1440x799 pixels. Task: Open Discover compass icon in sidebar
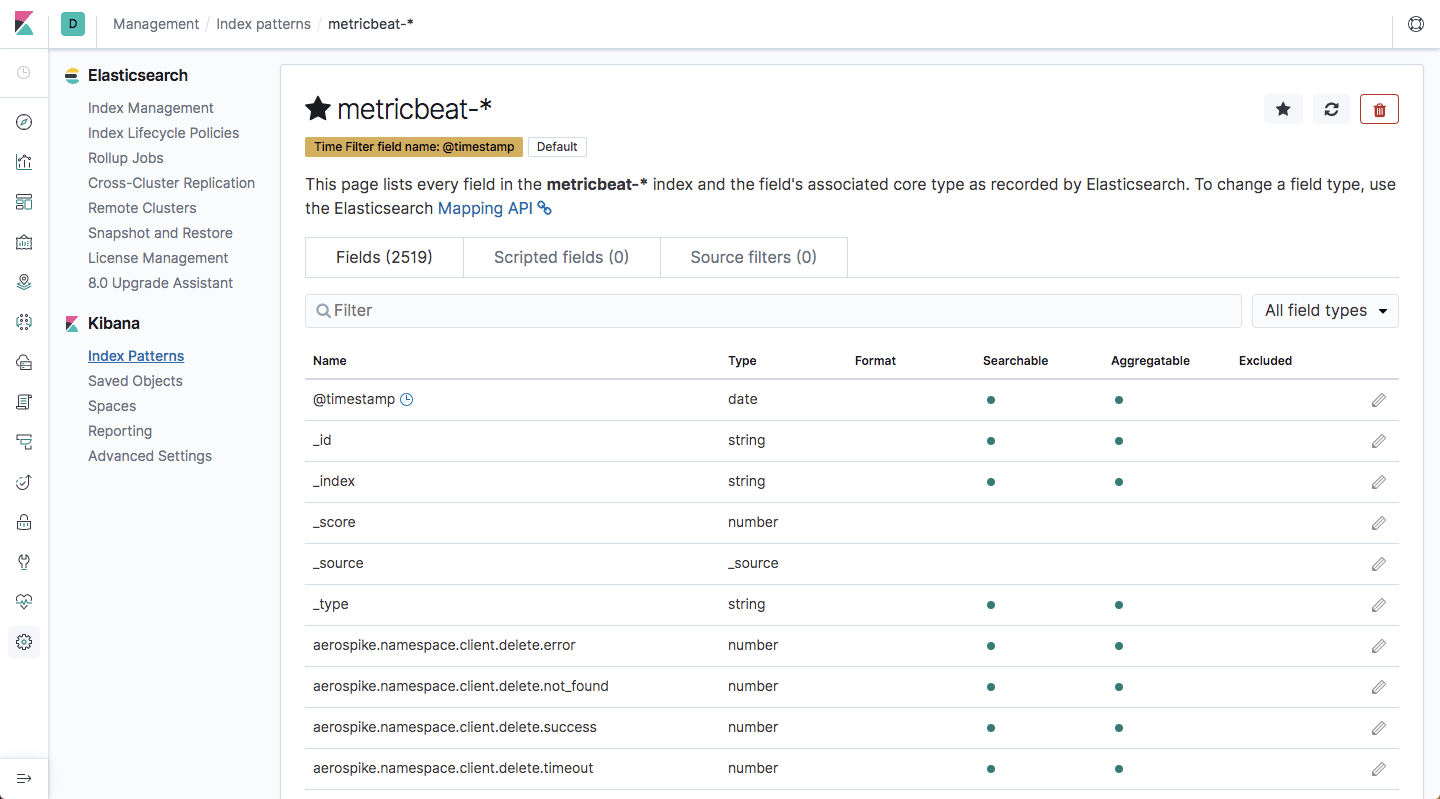pyautogui.click(x=24, y=122)
